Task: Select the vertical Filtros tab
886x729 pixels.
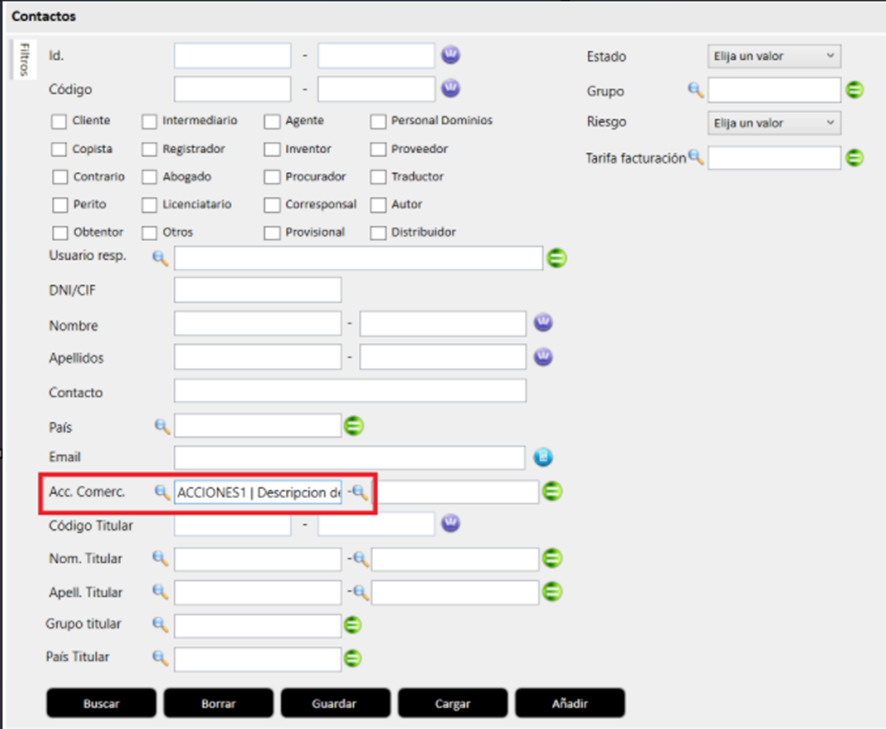Action: coord(22,62)
